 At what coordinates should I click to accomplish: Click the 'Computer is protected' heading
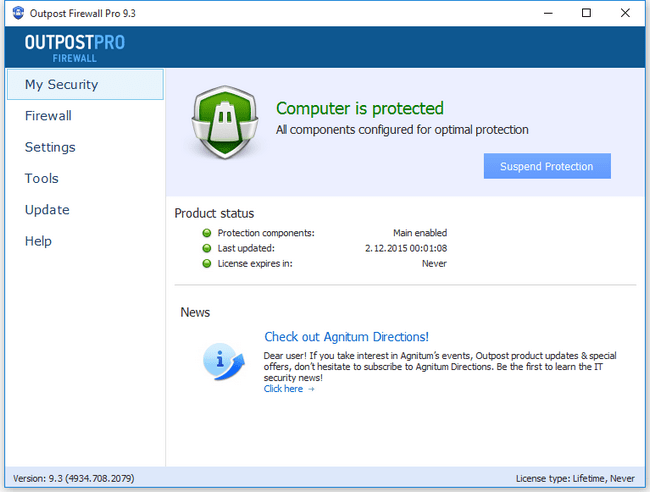point(360,109)
